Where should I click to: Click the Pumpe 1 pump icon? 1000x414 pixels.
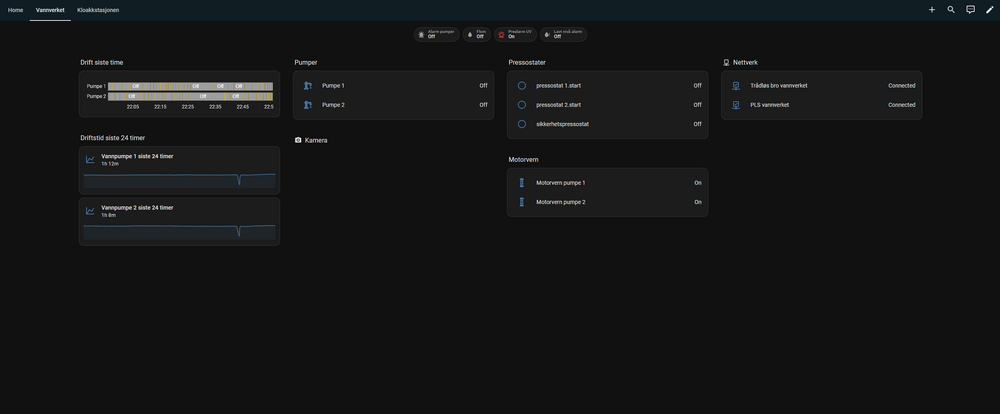click(308, 86)
